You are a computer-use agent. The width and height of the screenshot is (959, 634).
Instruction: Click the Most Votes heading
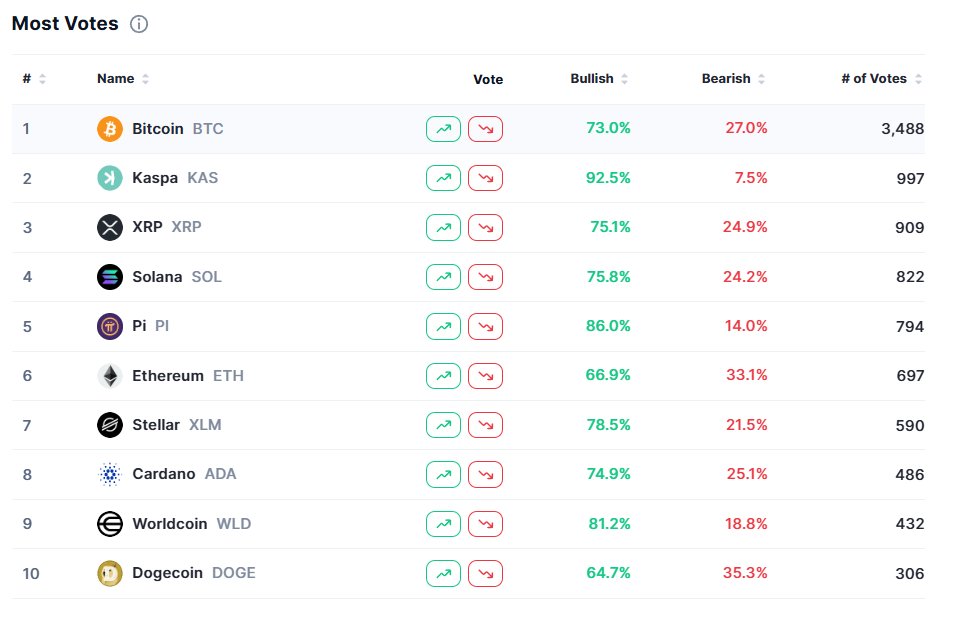click(x=65, y=23)
